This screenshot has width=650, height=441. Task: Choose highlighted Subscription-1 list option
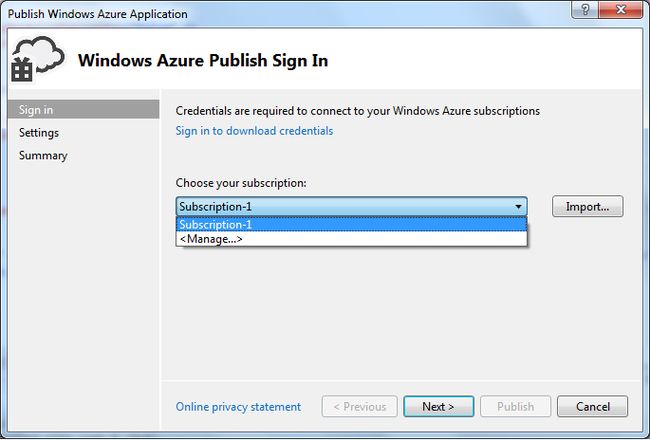(352, 224)
